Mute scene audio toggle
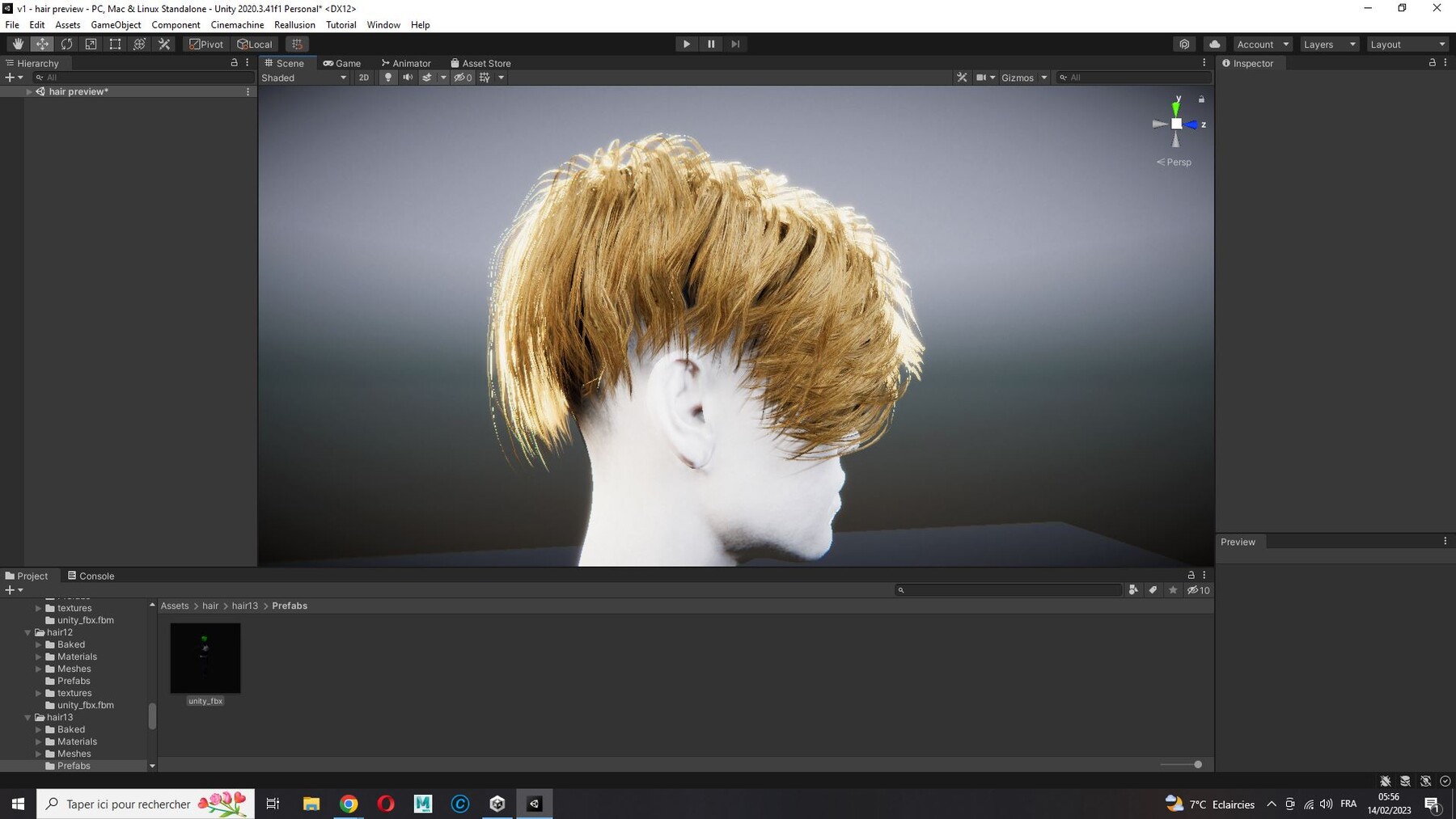Screen dimensions: 1456x819 tap(408, 78)
